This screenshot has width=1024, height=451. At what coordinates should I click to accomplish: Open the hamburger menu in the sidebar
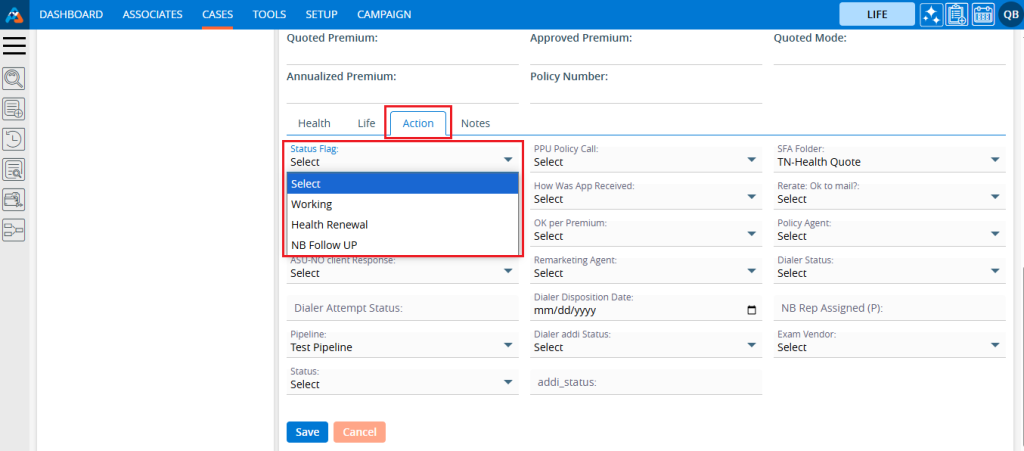15,46
